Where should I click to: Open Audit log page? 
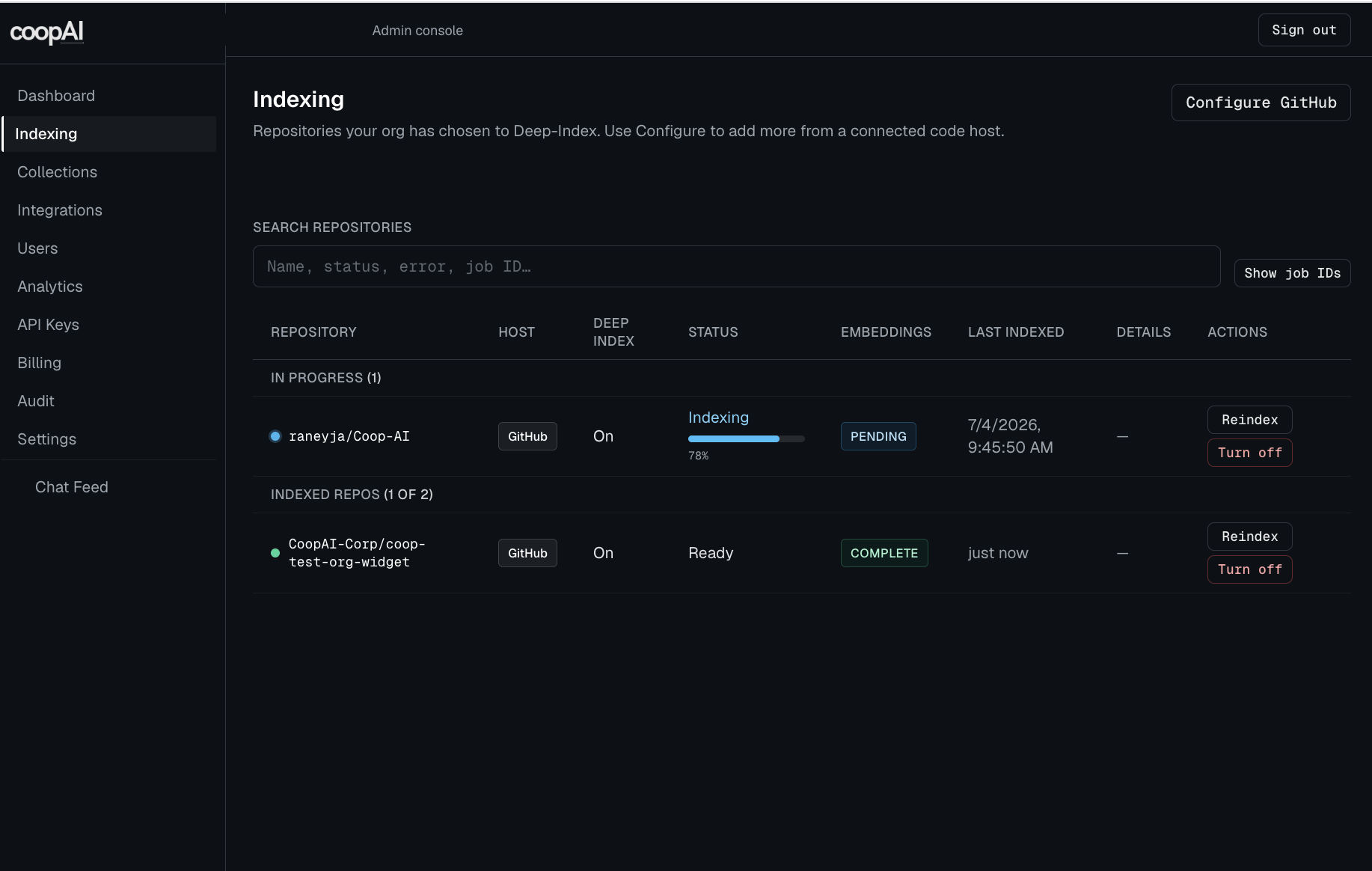tap(36, 401)
